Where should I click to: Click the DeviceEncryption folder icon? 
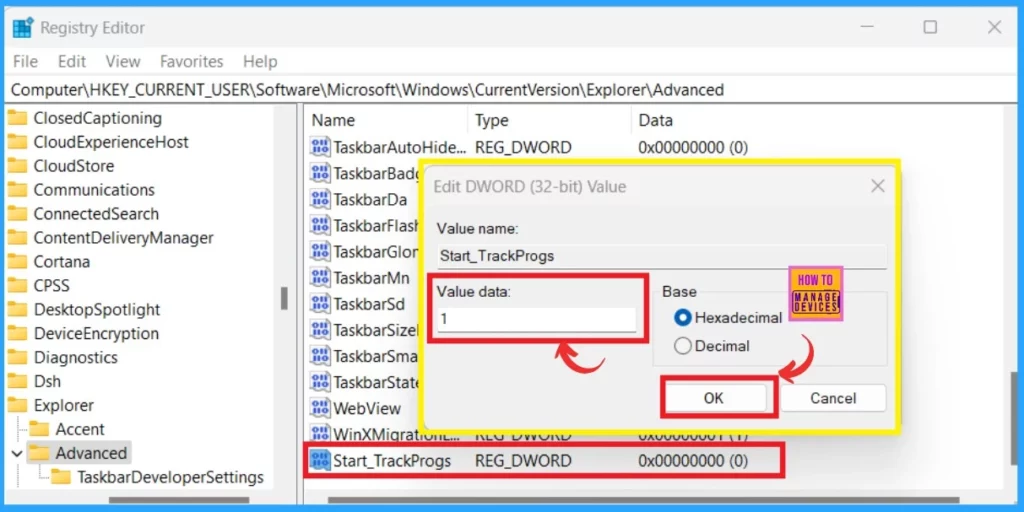pos(18,334)
